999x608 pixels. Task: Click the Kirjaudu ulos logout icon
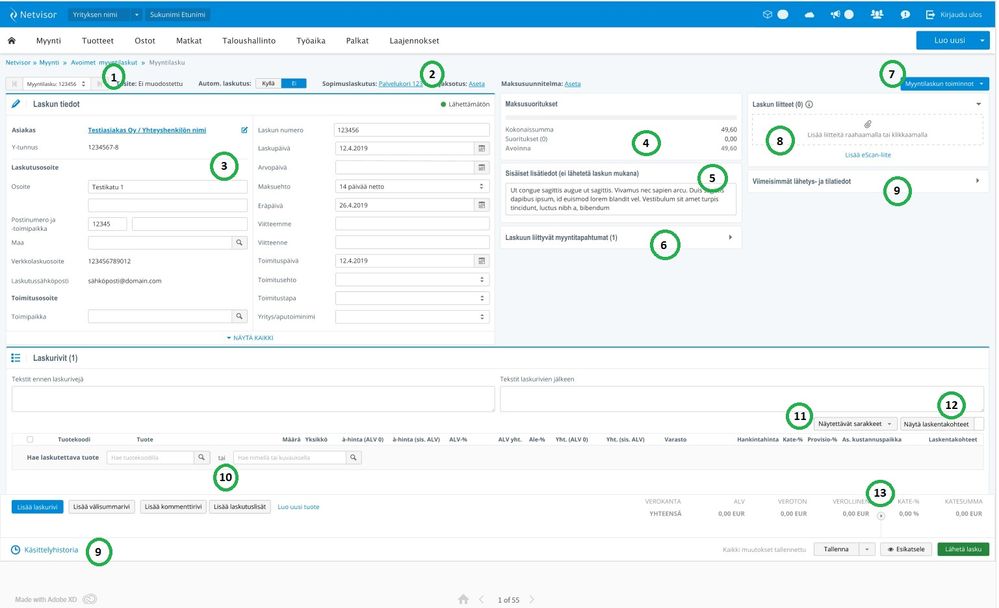point(932,15)
